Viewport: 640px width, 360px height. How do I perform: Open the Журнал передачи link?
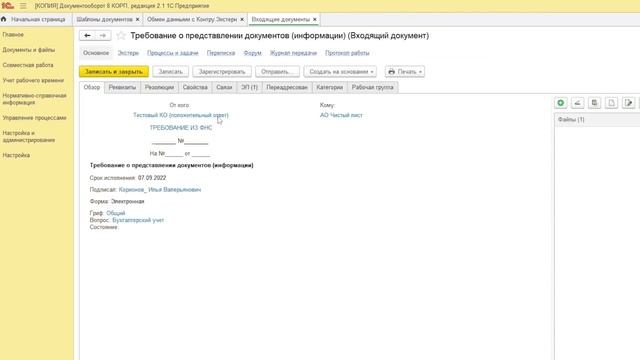click(x=293, y=53)
